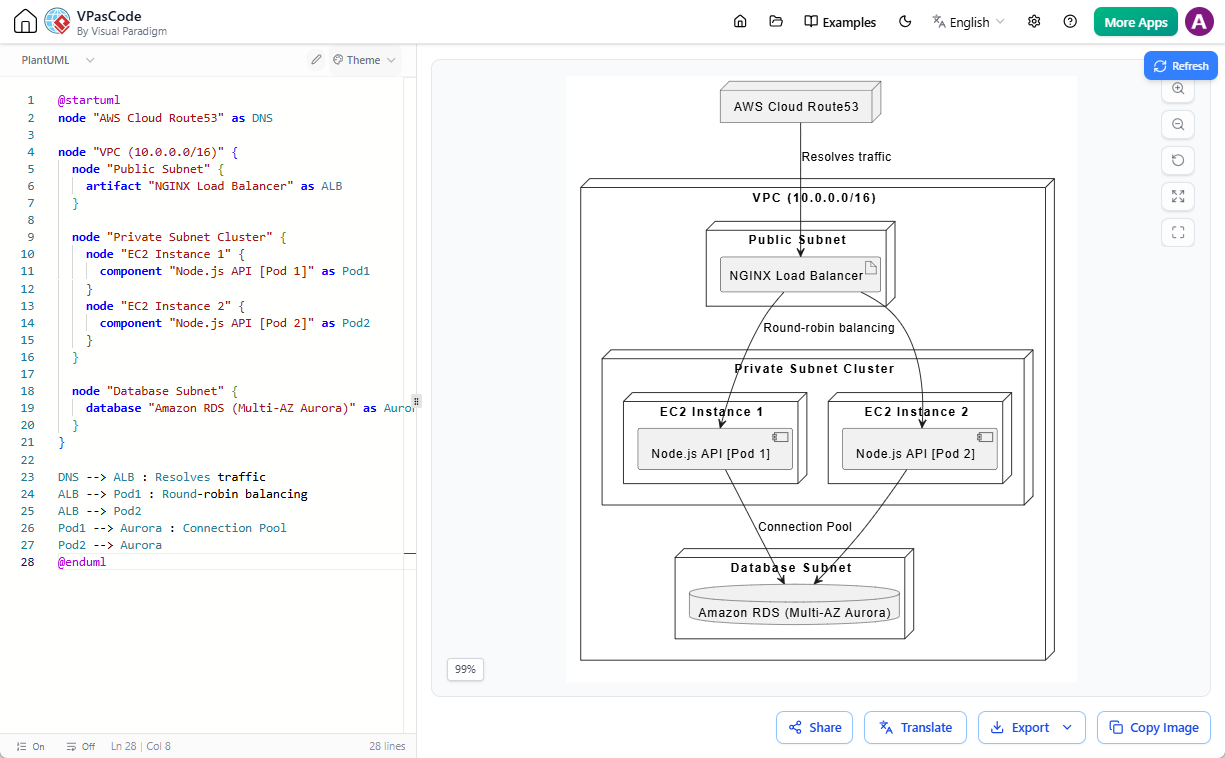Select the Amazon RDS database shape
Image resolution: width=1225 pixels, height=758 pixels.
[795, 604]
